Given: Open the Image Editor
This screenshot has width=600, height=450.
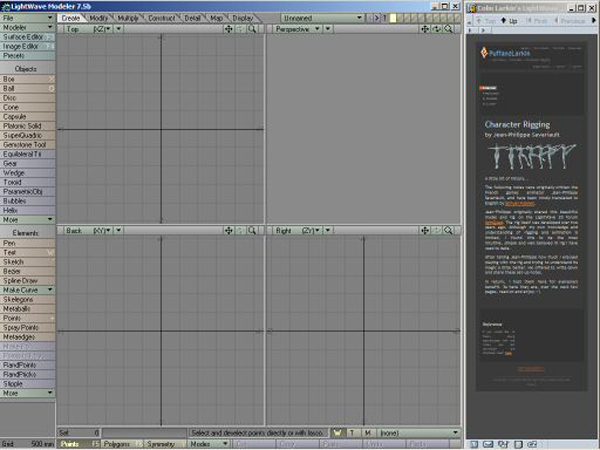Looking at the screenshot, I should (28, 46).
